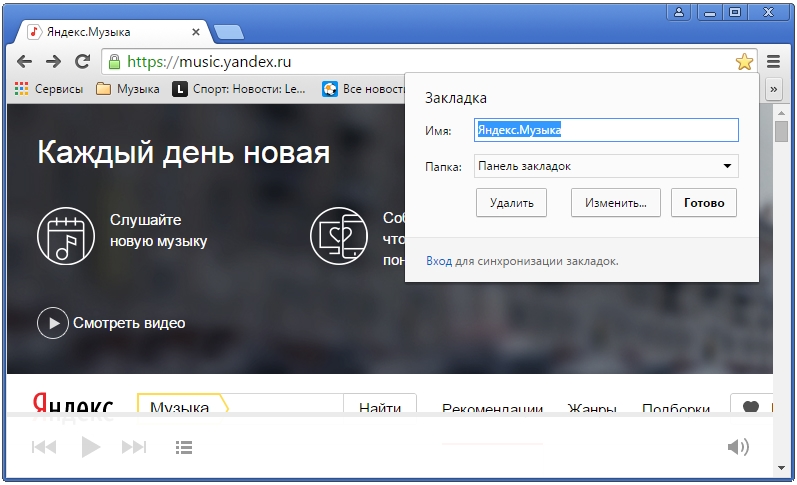Image resolution: width=797 pixels, height=485 pixels.
Task: Reload the page with the refresh icon
Action: coord(82,62)
